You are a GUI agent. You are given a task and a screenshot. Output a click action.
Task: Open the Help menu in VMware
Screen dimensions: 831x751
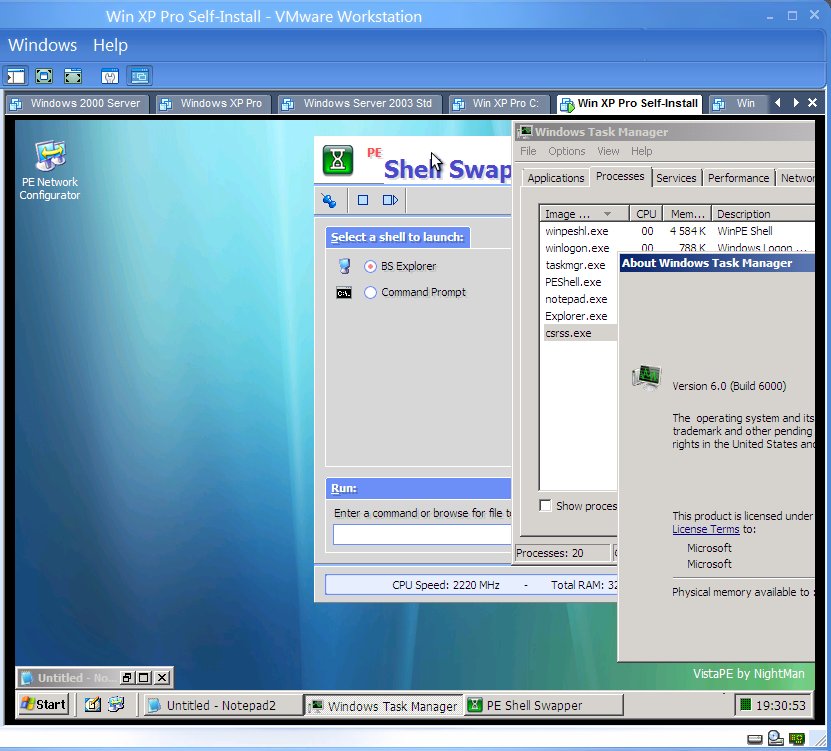point(110,45)
